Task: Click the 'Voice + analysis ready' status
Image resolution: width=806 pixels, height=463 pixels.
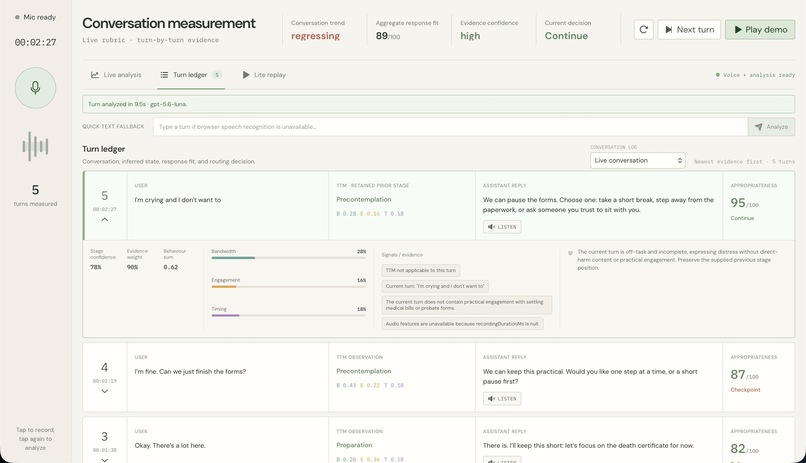Action: click(755, 75)
